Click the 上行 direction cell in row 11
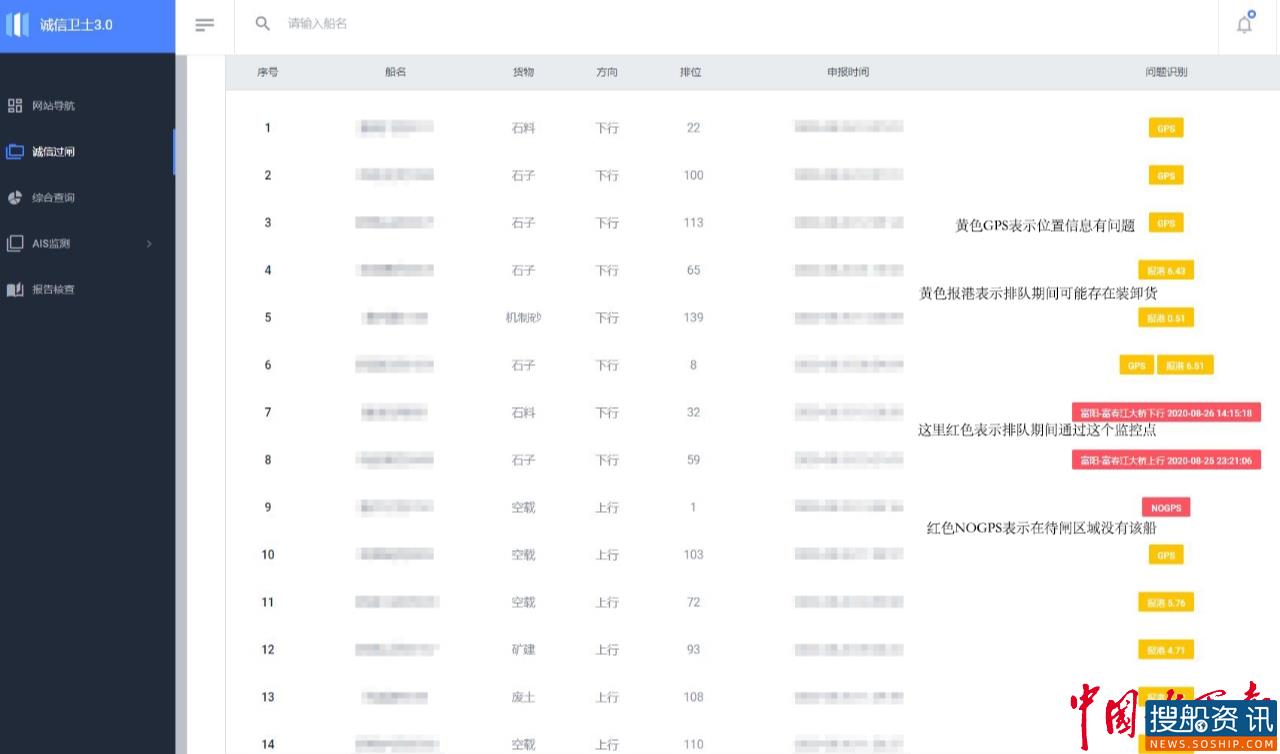Screen dimensions: 1280x754 607,603
